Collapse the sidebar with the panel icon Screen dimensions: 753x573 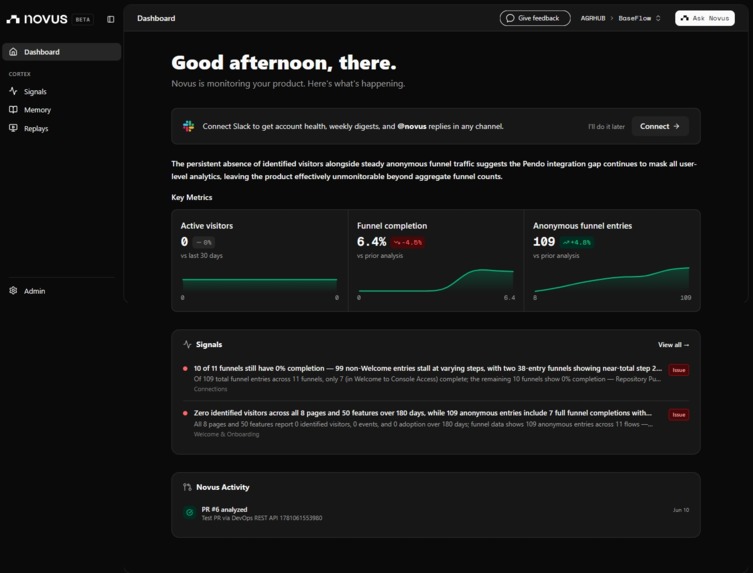pyautogui.click(x=110, y=19)
